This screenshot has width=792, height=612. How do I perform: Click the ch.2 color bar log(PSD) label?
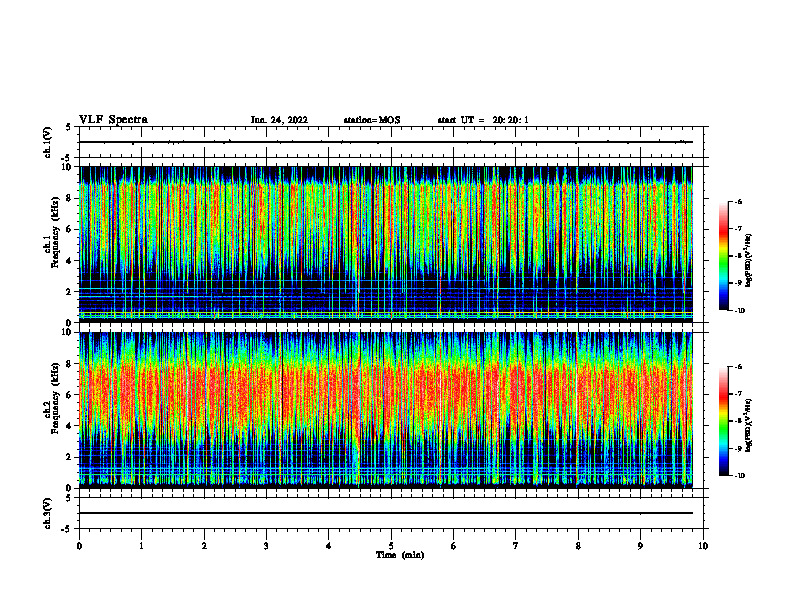(x=748, y=426)
